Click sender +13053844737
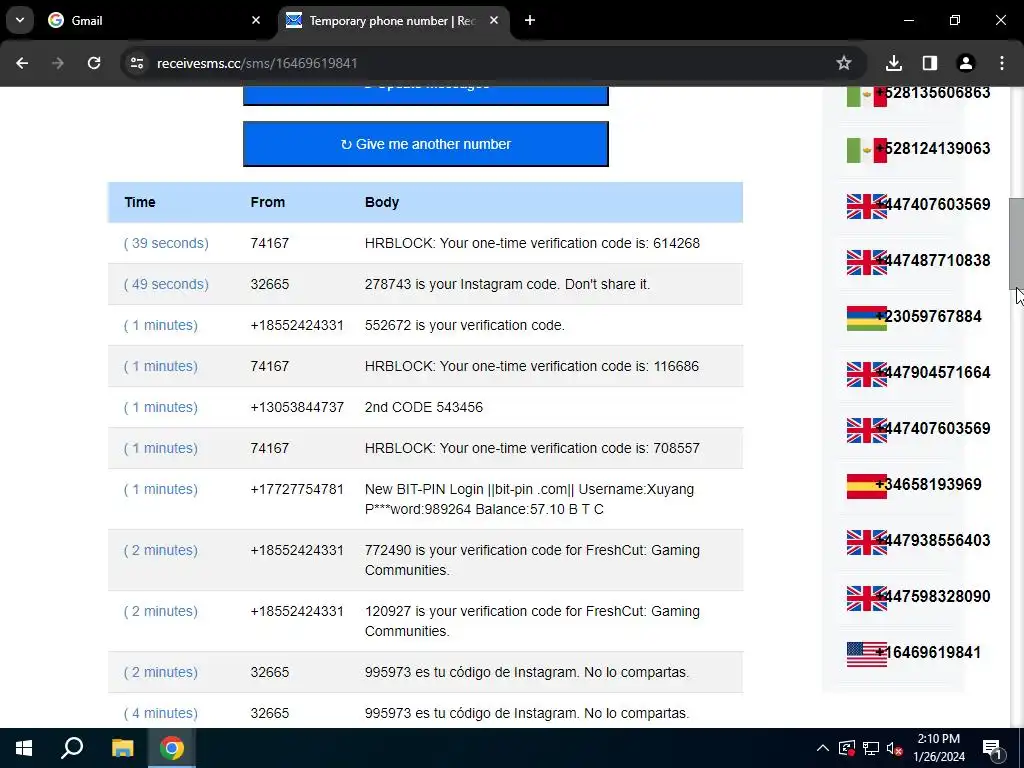Screen dimensions: 1024x768 pos(297,408)
